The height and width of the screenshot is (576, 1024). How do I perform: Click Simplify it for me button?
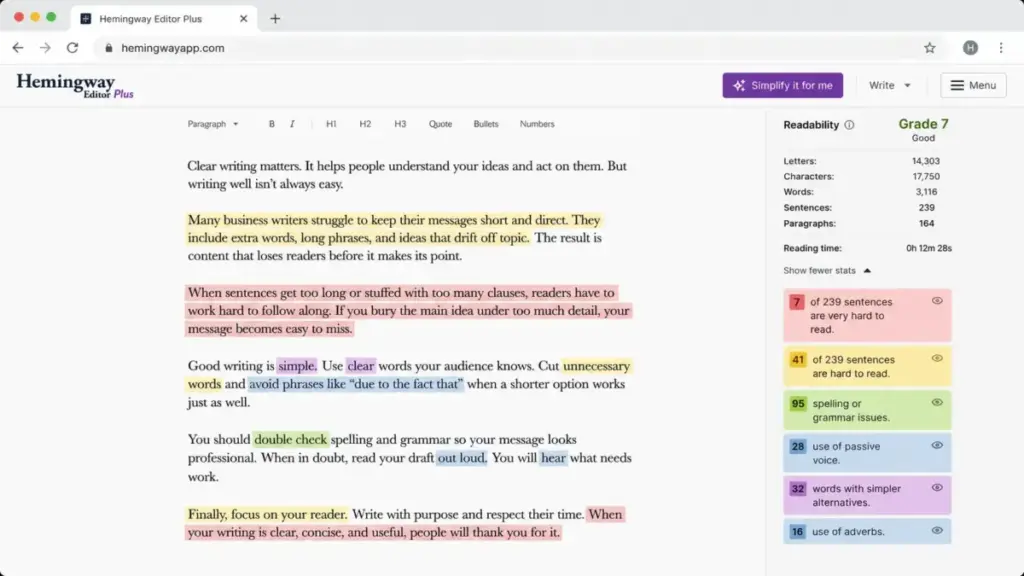782,86
